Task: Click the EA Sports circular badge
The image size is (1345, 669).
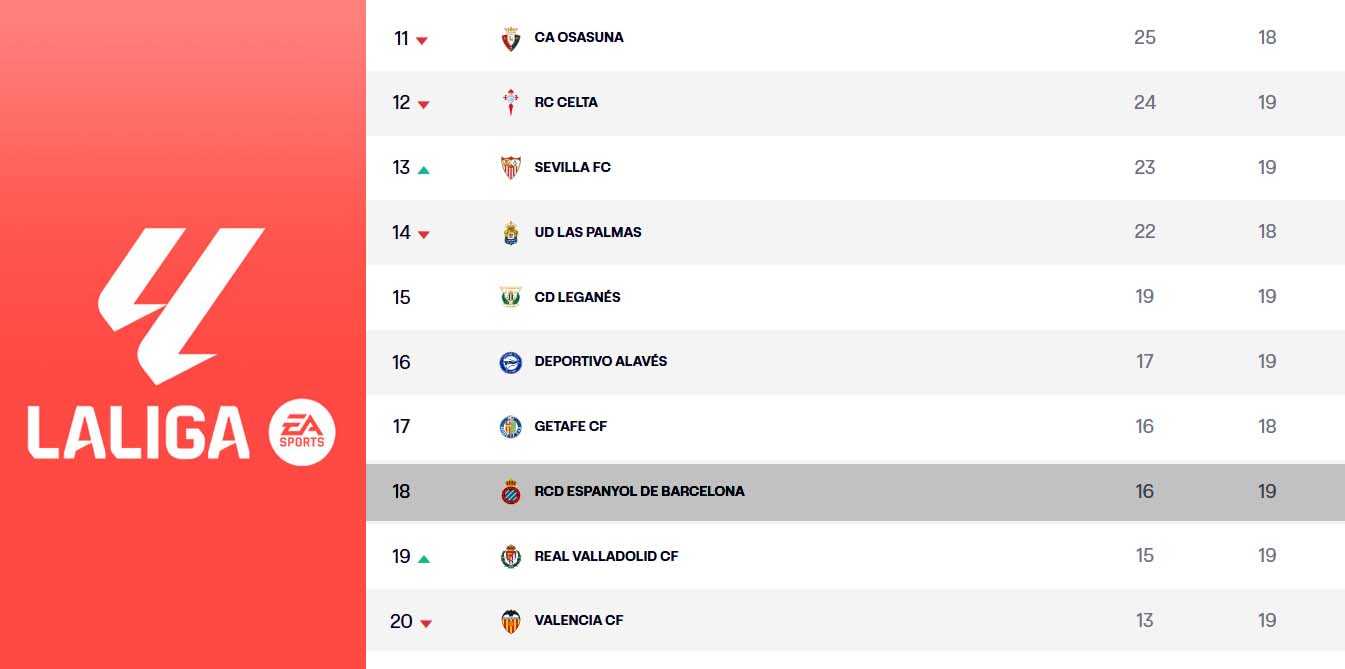Action: pyautogui.click(x=302, y=433)
